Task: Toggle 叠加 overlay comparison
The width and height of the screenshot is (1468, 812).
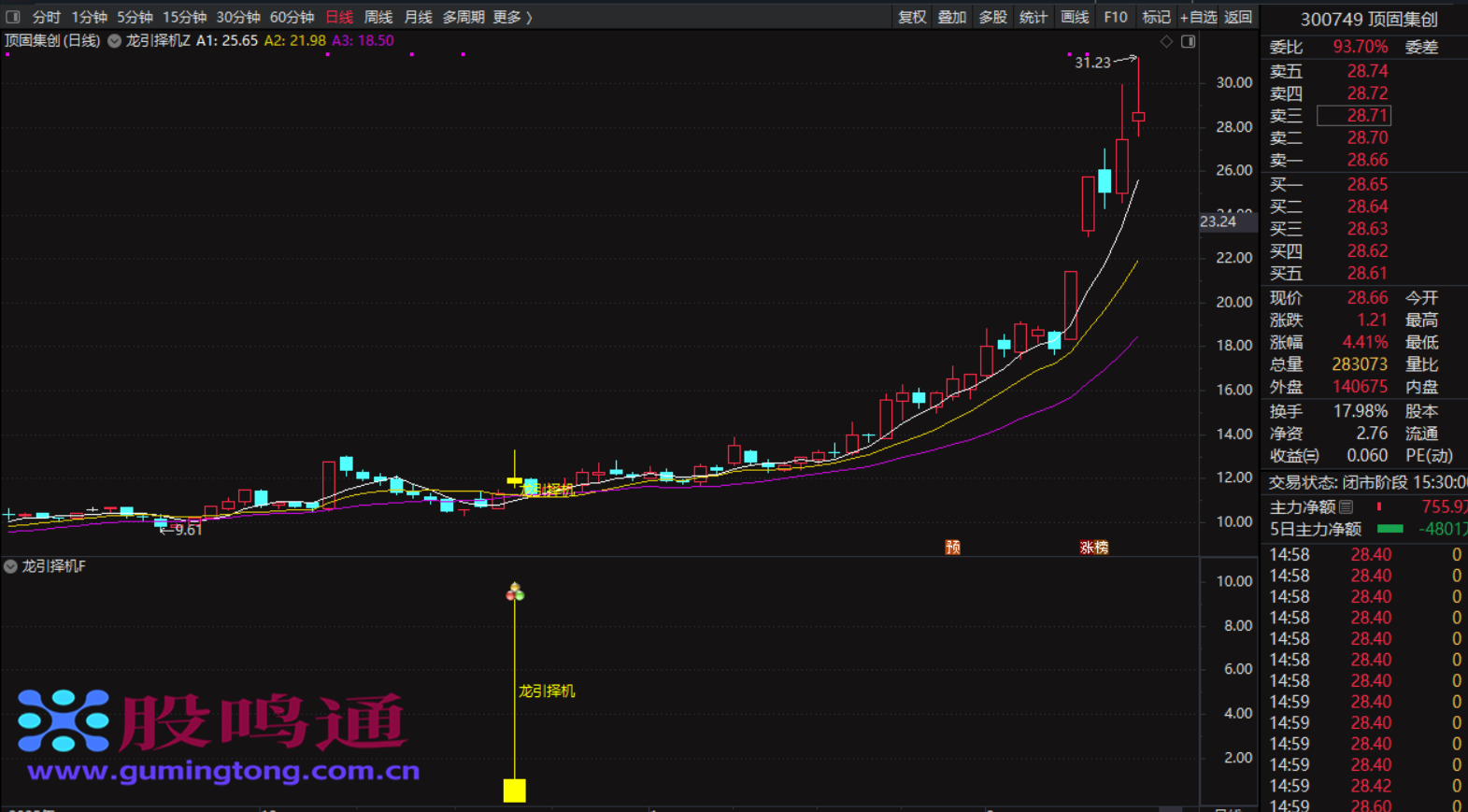Action: 951,17
